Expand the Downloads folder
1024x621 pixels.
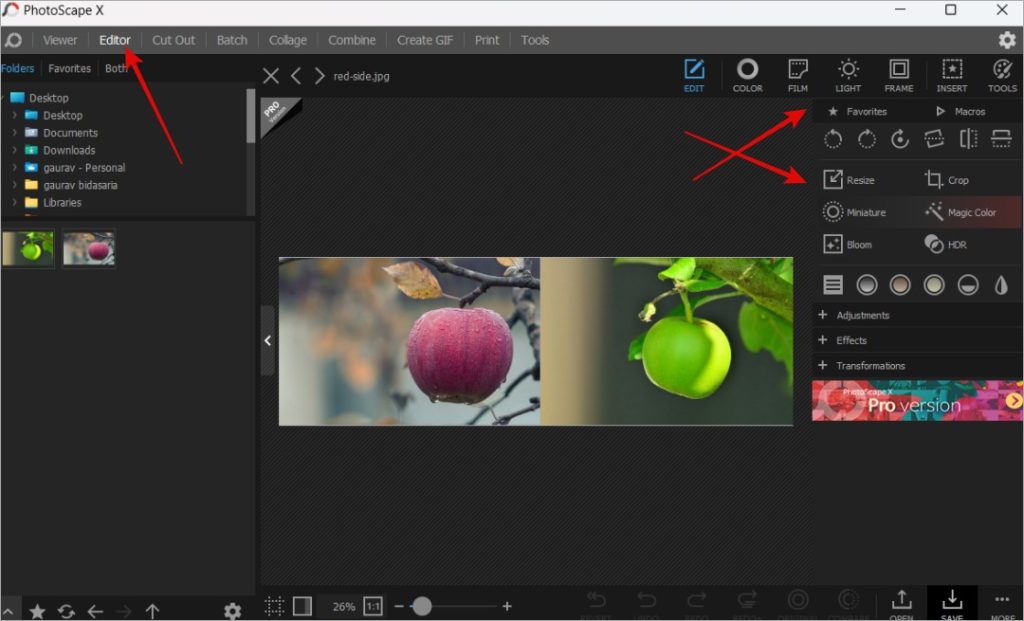[14, 150]
